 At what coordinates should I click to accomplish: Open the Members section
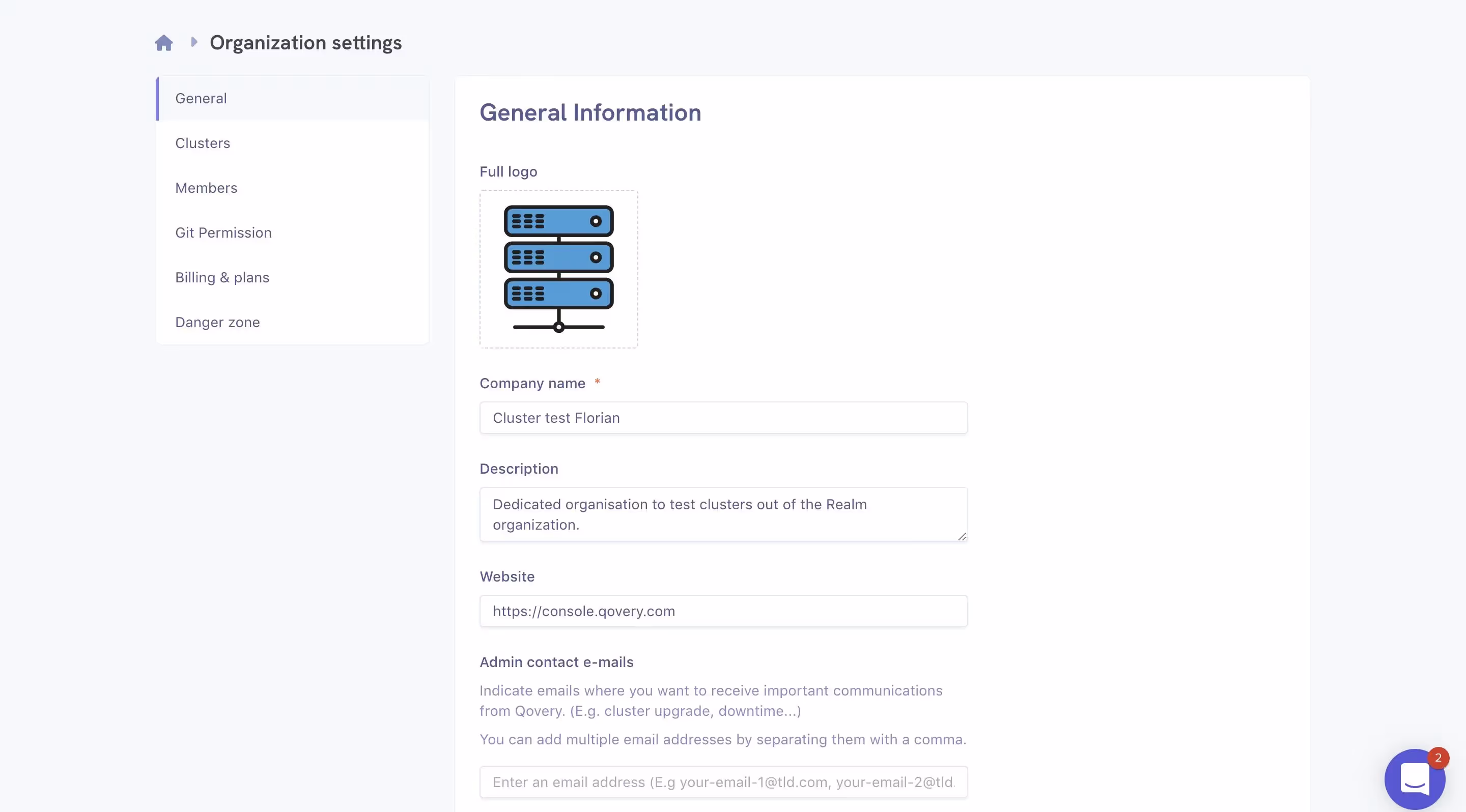(206, 188)
